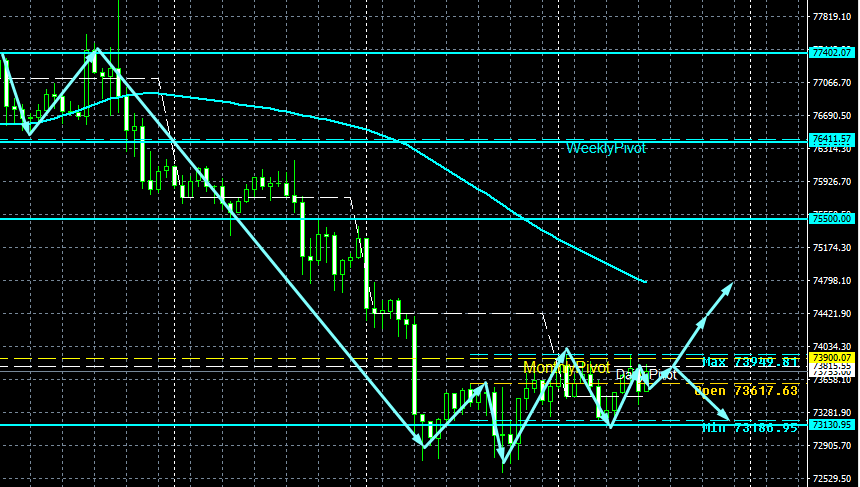Select the 74798.10 price scale value
The image size is (860, 487).
831,281
